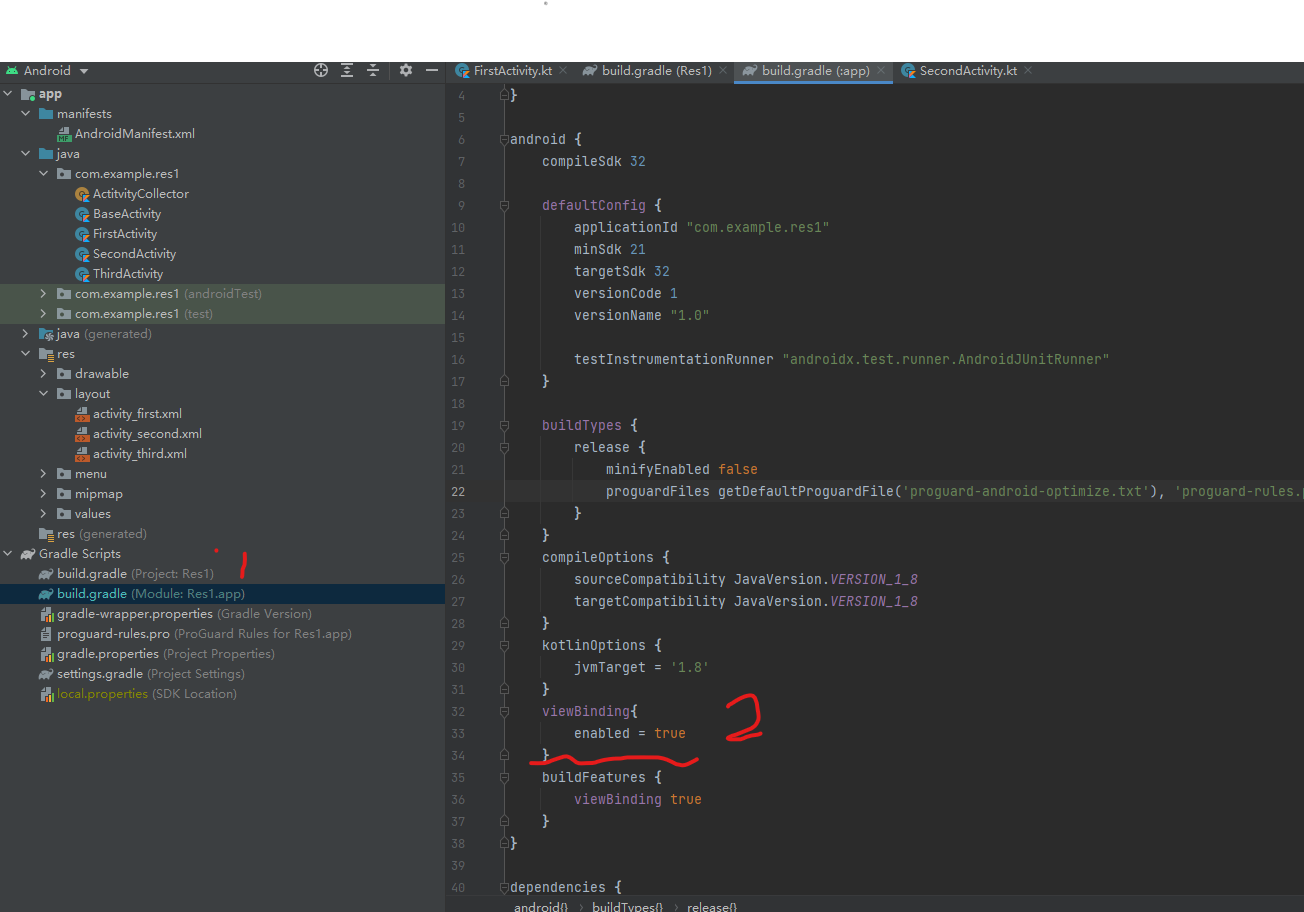Switch to the build.gradle (Res1) tab

[656, 71]
